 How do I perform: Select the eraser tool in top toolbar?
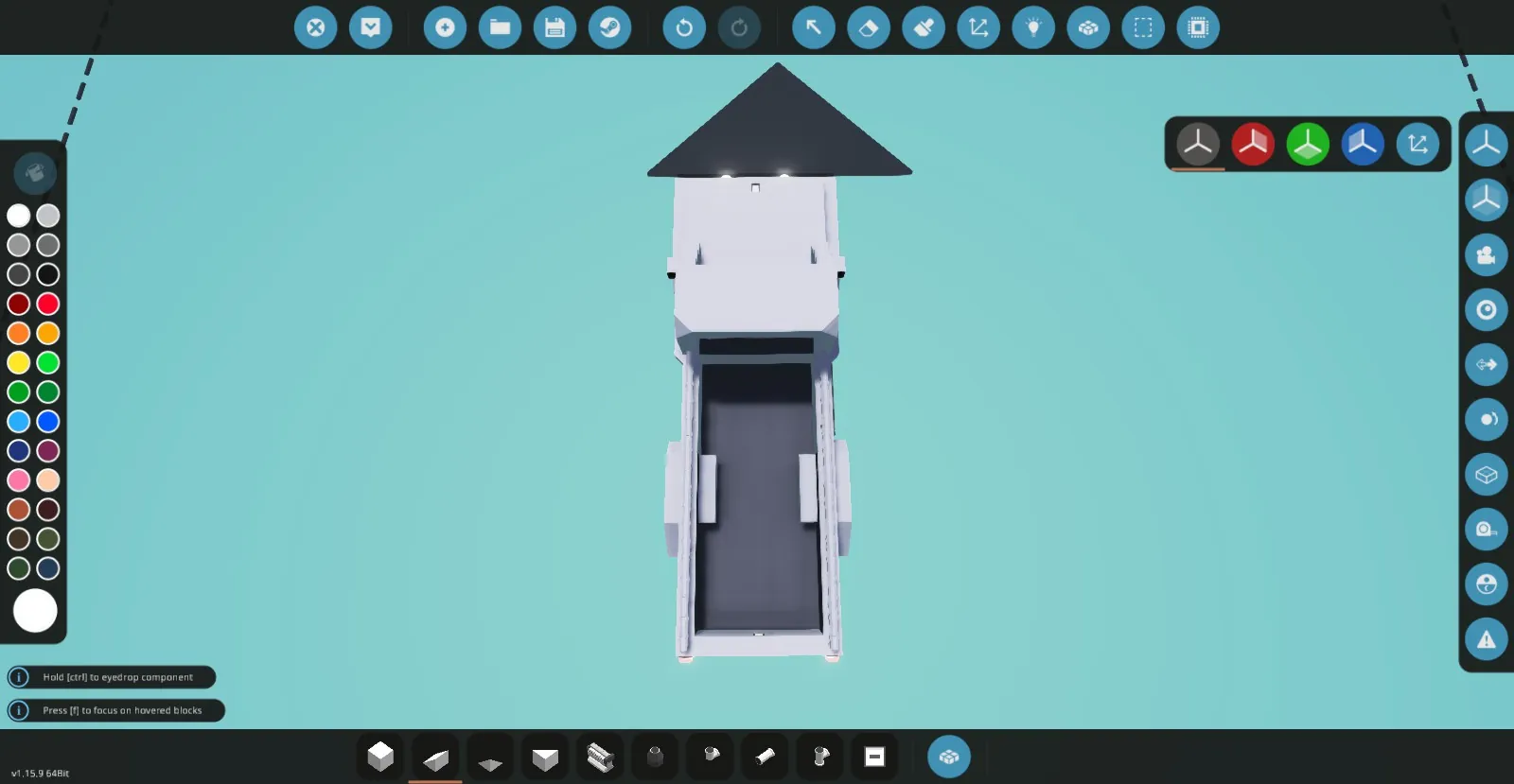(x=869, y=27)
